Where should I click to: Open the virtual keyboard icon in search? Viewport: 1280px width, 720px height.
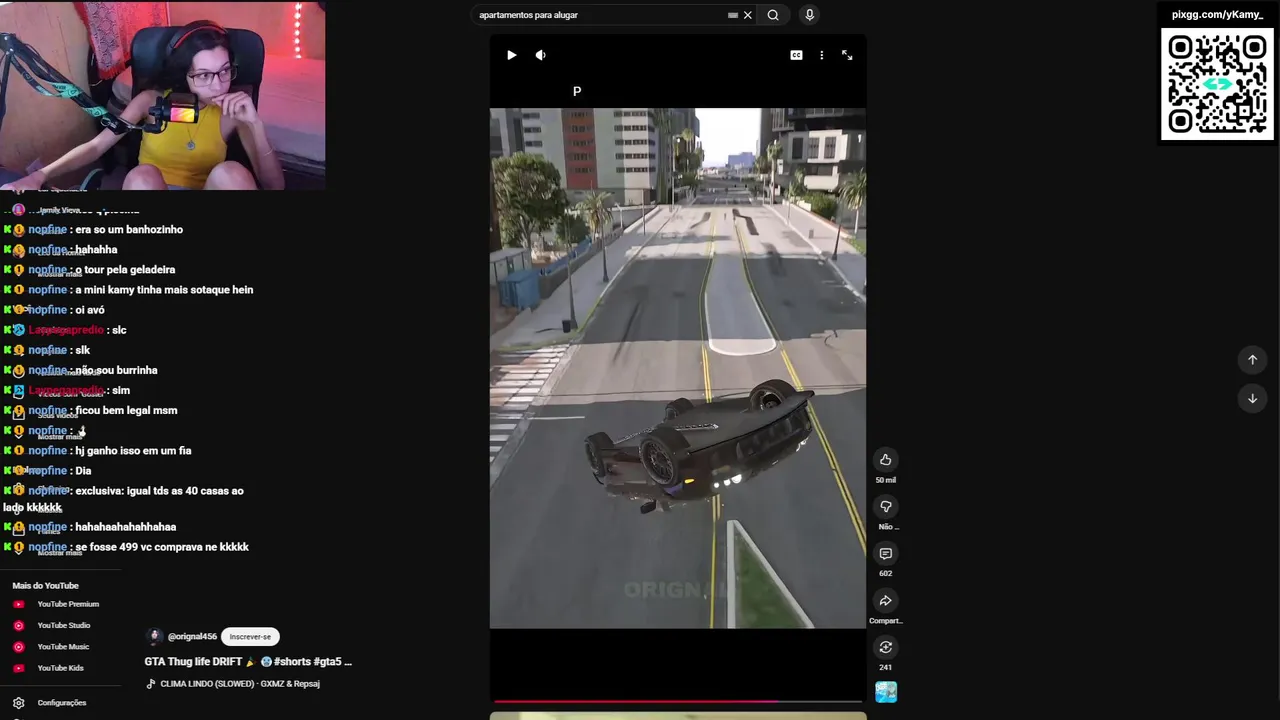[733, 15]
